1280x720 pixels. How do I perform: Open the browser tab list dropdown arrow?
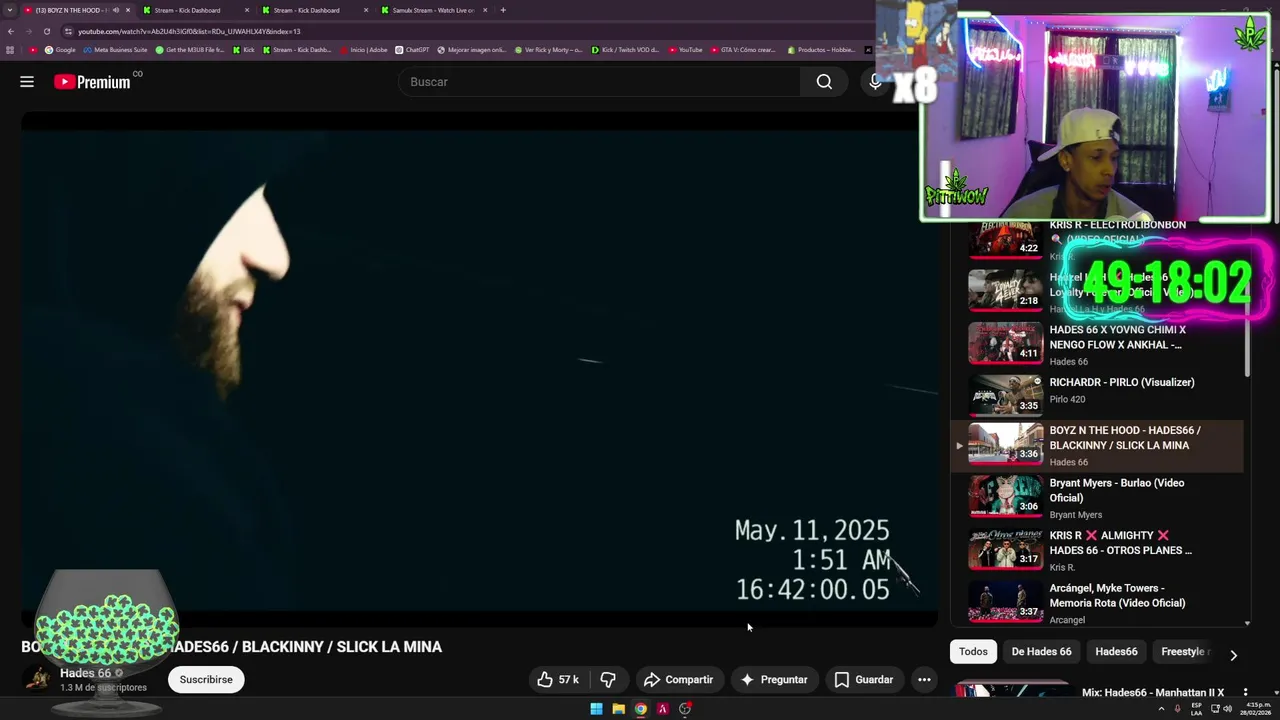[10, 10]
